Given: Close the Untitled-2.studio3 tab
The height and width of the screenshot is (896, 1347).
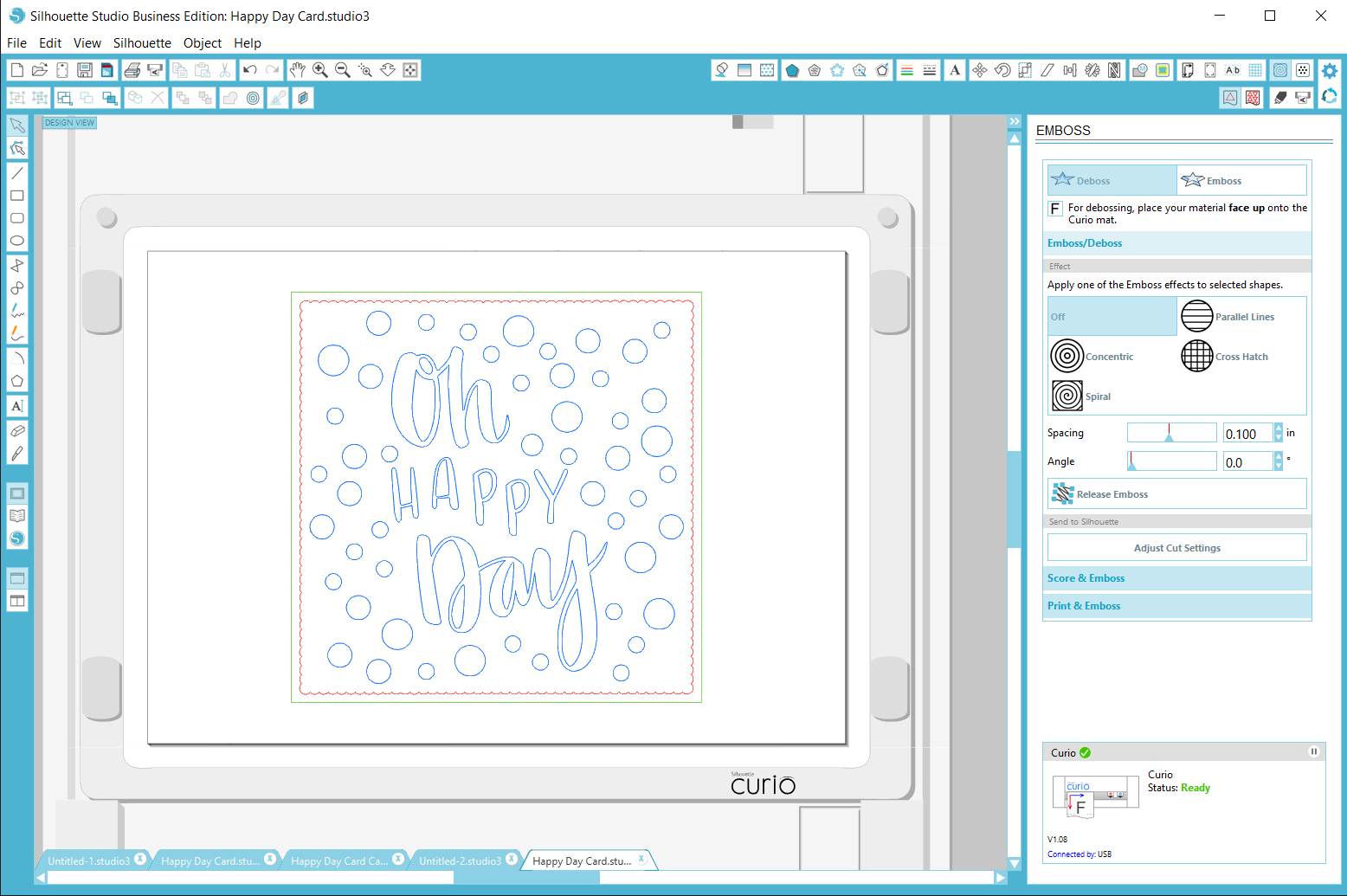Looking at the screenshot, I should [x=512, y=860].
